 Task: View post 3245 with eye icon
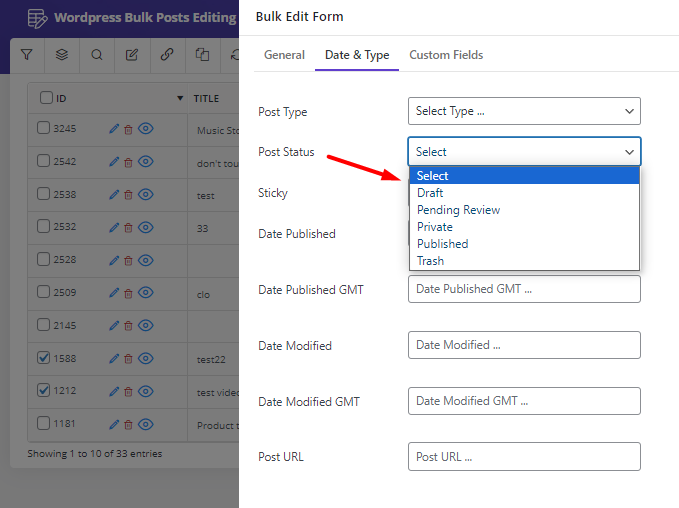(x=146, y=129)
